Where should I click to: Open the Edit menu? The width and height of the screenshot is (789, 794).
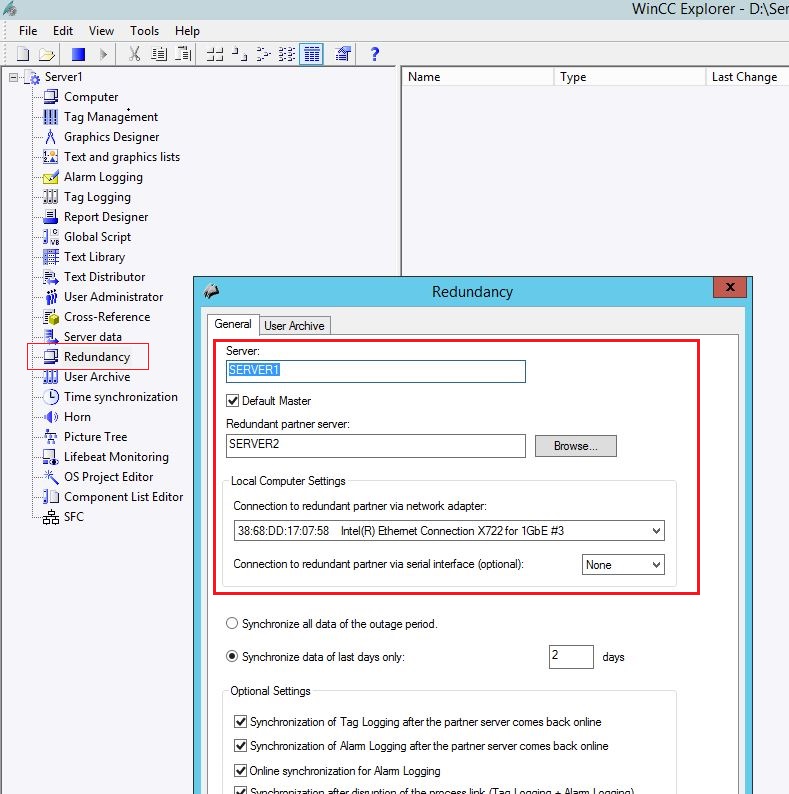(63, 31)
